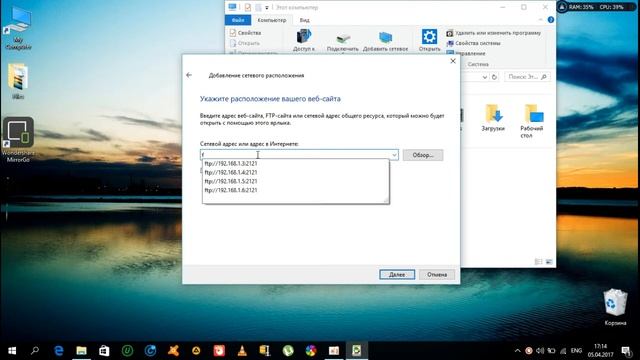Open the quick access toolbar customize dropdown

click(x=267, y=7)
